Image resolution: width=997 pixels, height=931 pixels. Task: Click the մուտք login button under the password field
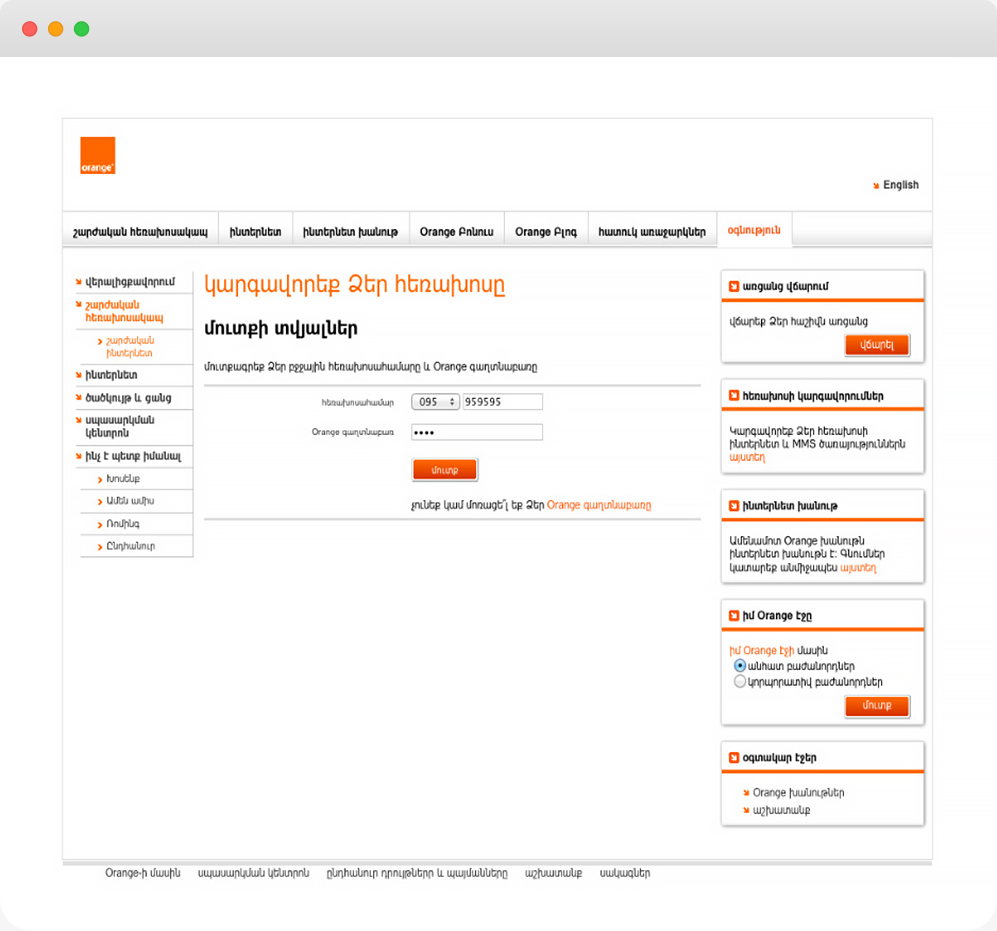coord(444,470)
